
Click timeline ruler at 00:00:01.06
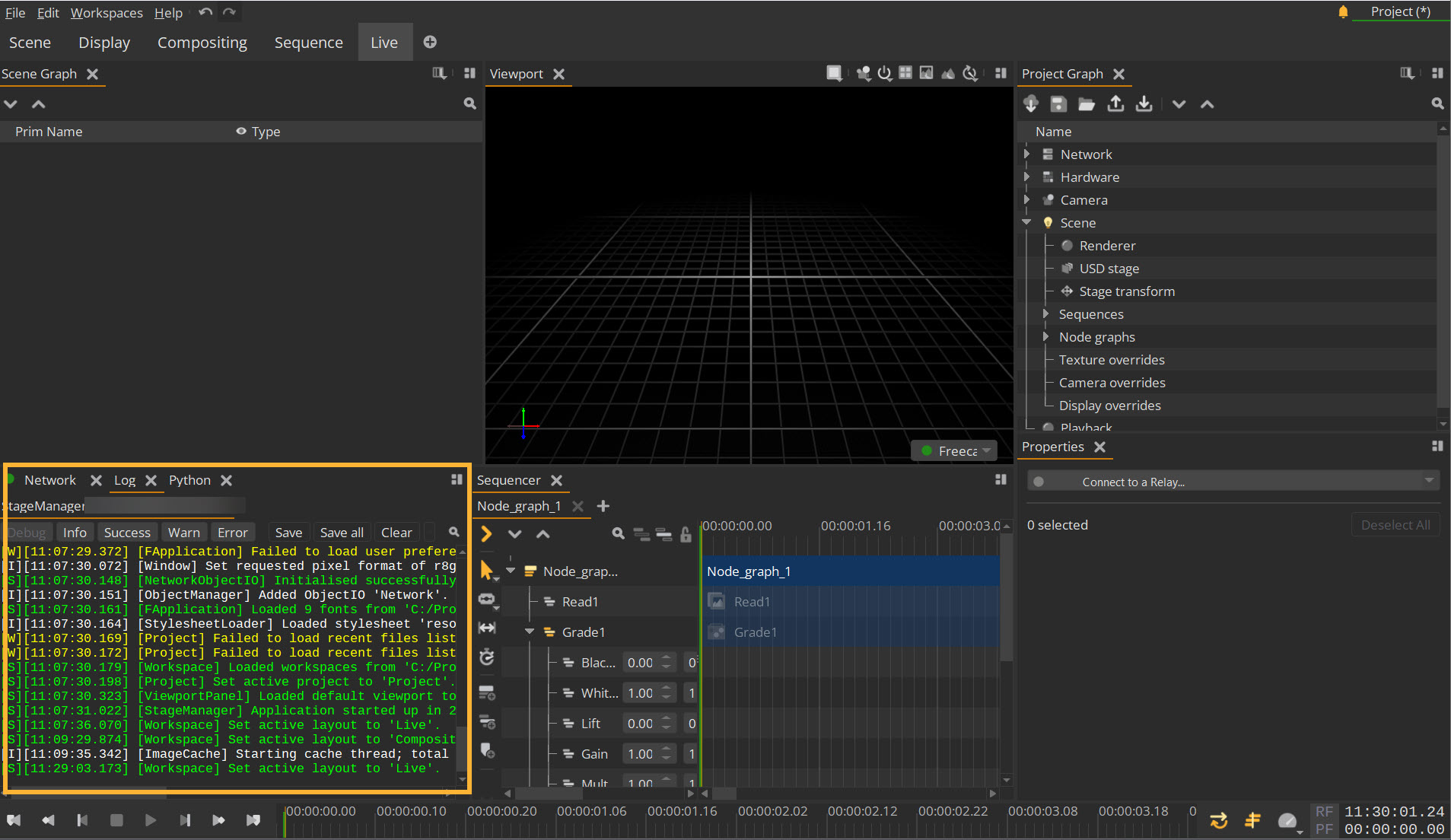pyautogui.click(x=591, y=812)
